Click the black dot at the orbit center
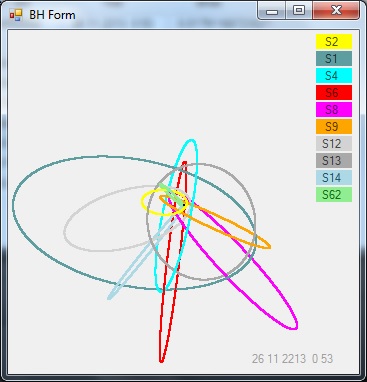Screen dimensions: 367x382 (x=184, y=205)
